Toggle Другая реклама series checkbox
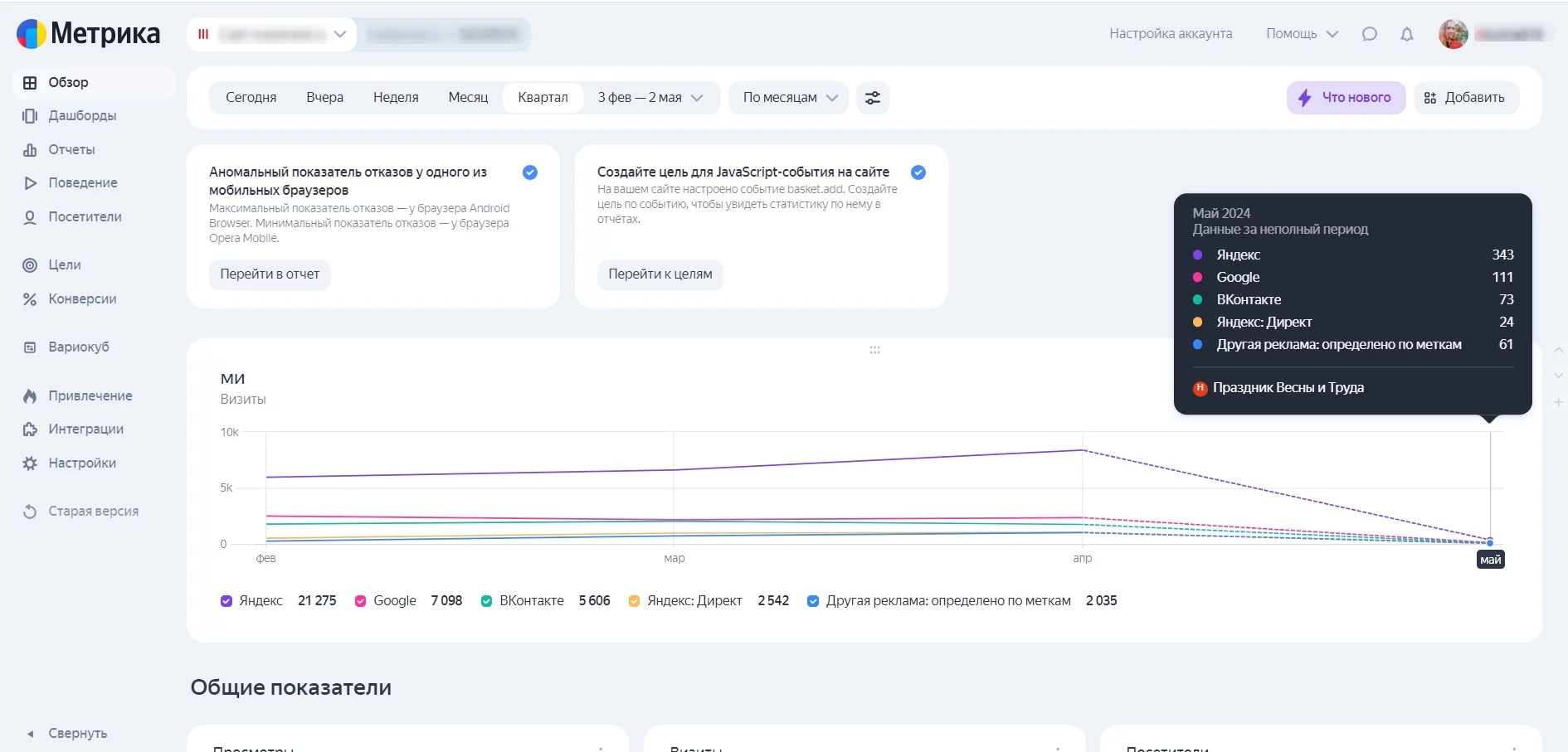This screenshot has width=1568, height=752. coord(813,601)
